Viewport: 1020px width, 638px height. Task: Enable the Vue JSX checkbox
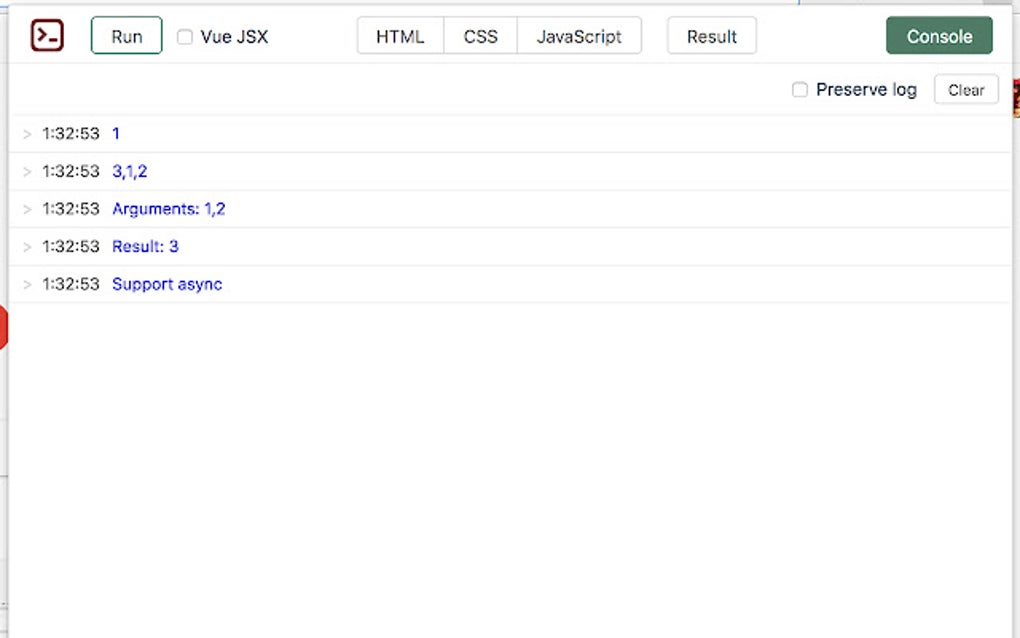184,36
